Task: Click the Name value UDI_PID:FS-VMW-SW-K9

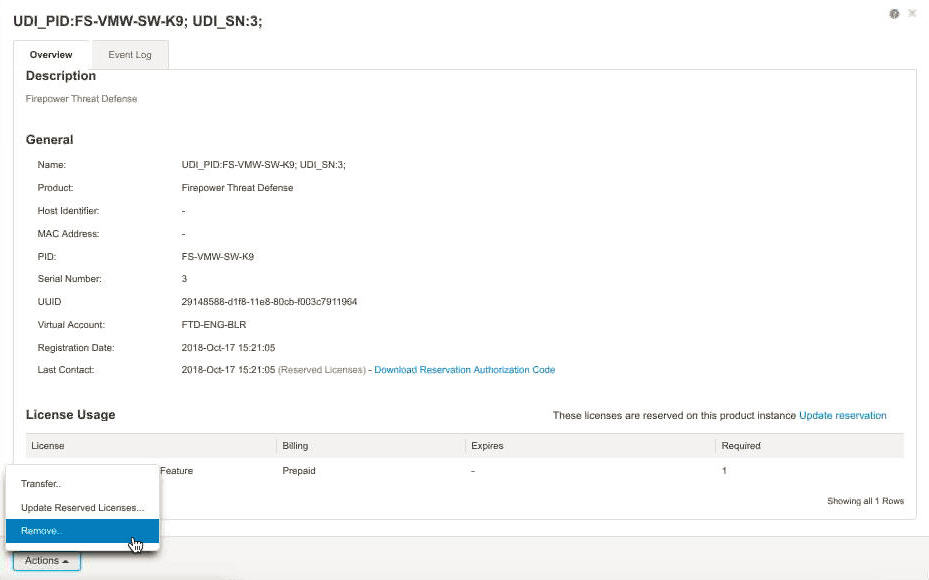Action: click(263, 165)
